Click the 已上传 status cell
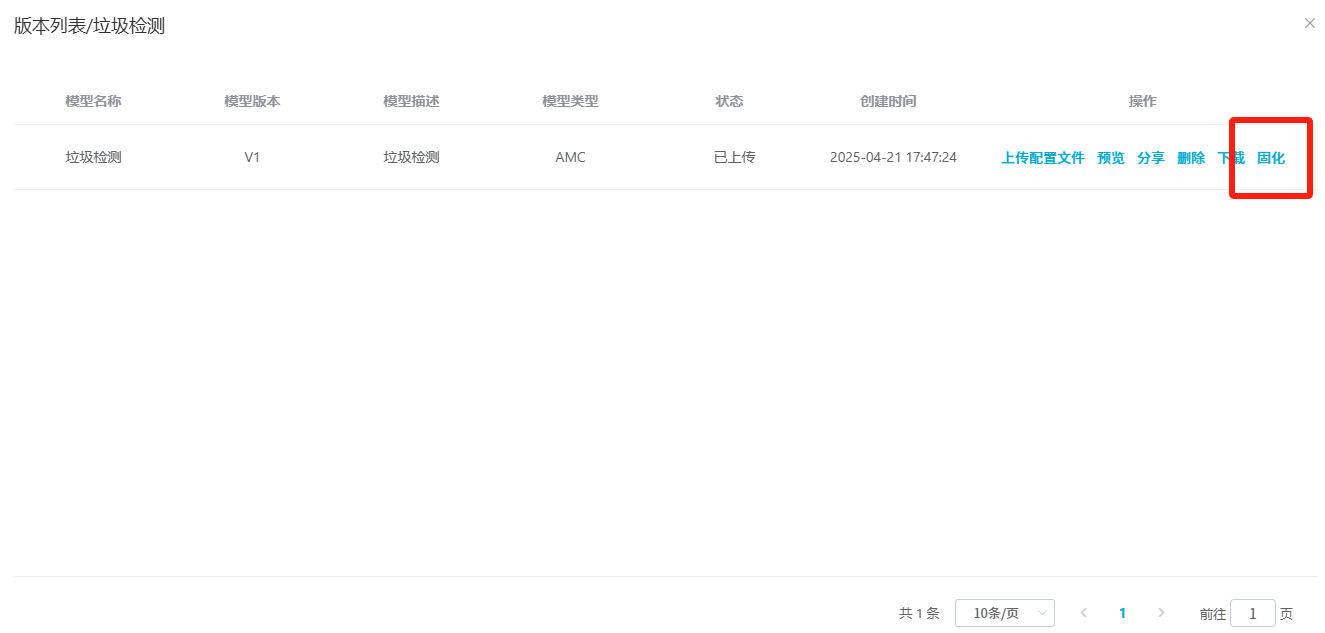This screenshot has height=633, width=1325. (x=734, y=158)
